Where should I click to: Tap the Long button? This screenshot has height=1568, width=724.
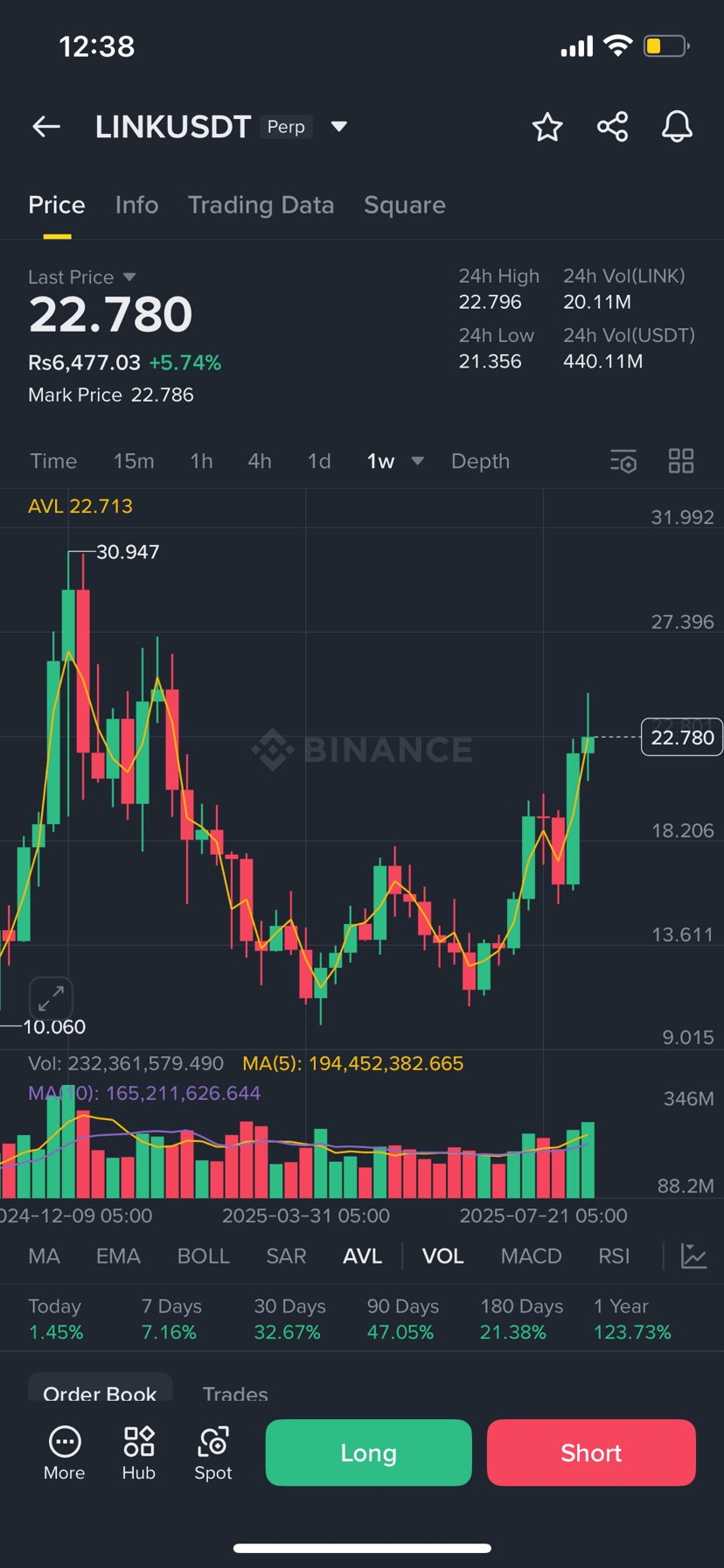(x=368, y=1452)
